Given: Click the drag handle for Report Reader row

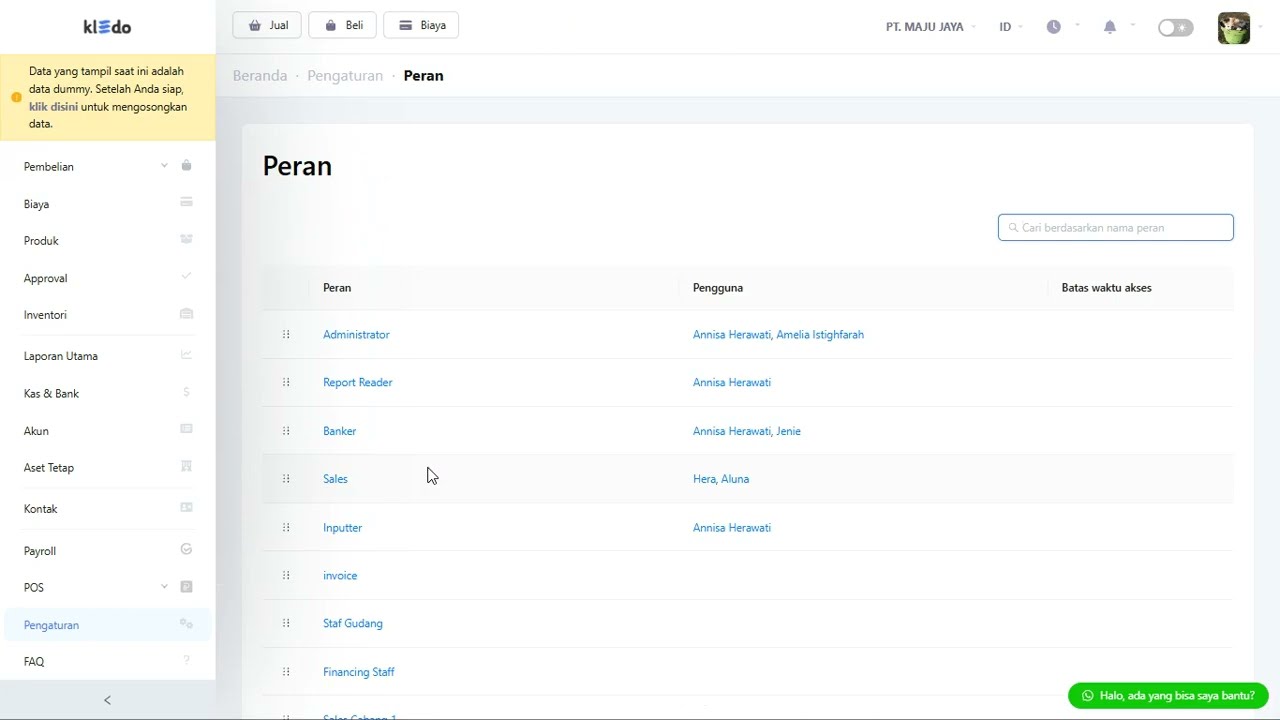Looking at the screenshot, I should click(286, 382).
